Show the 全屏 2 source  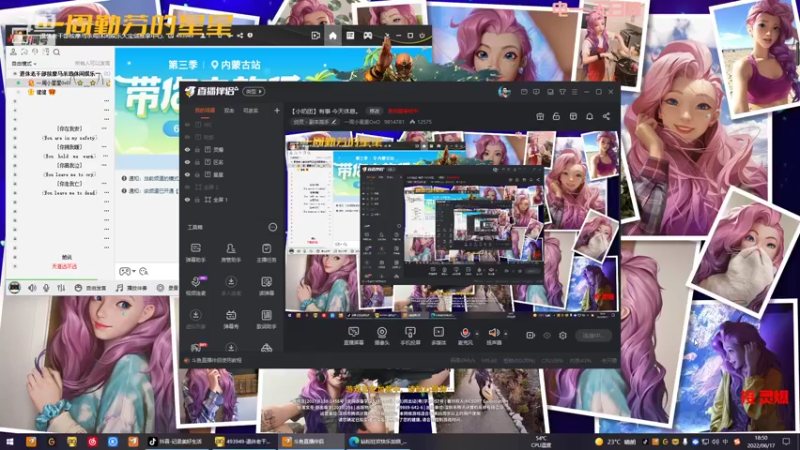187,187
